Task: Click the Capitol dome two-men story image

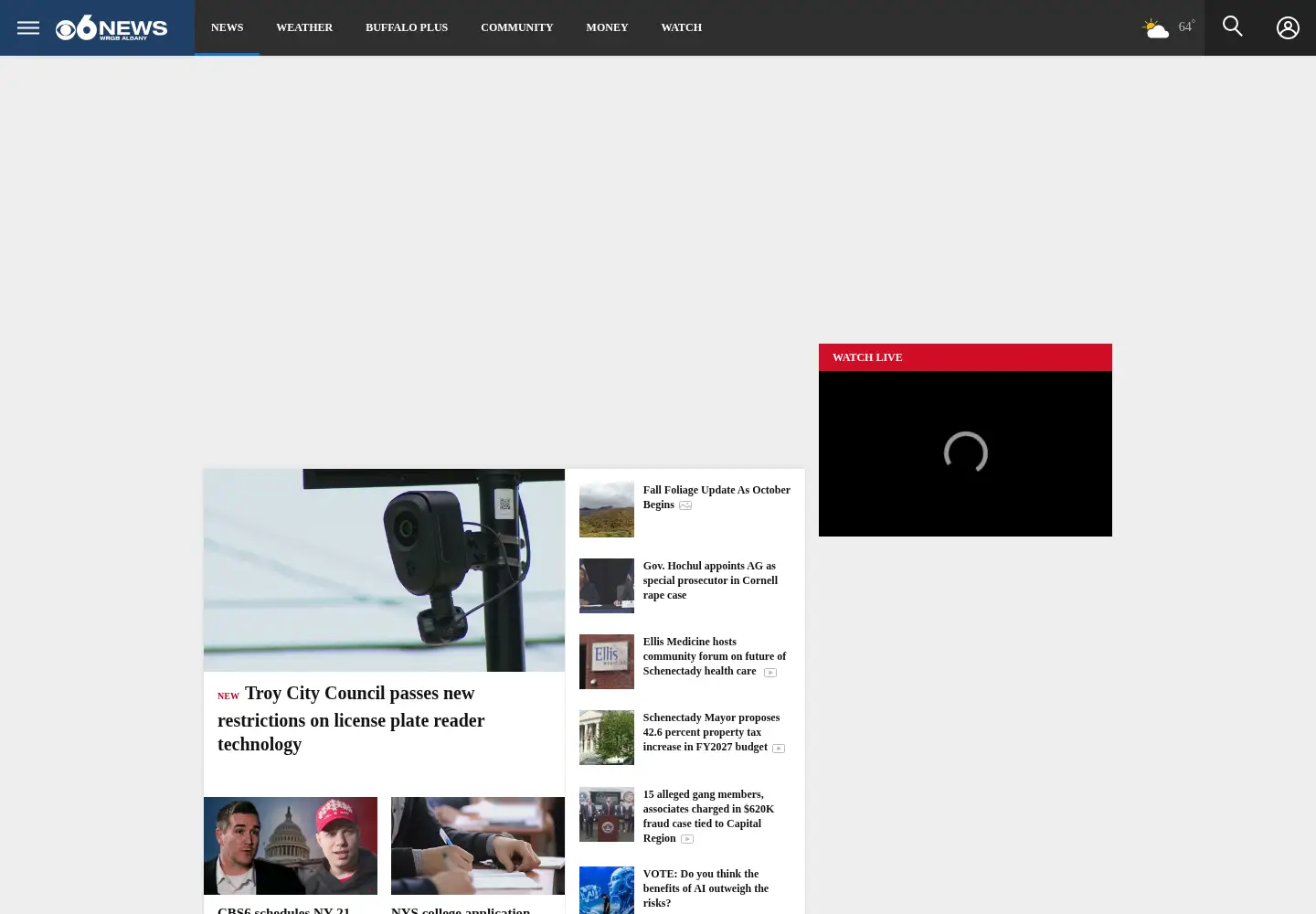Action: 291,845
